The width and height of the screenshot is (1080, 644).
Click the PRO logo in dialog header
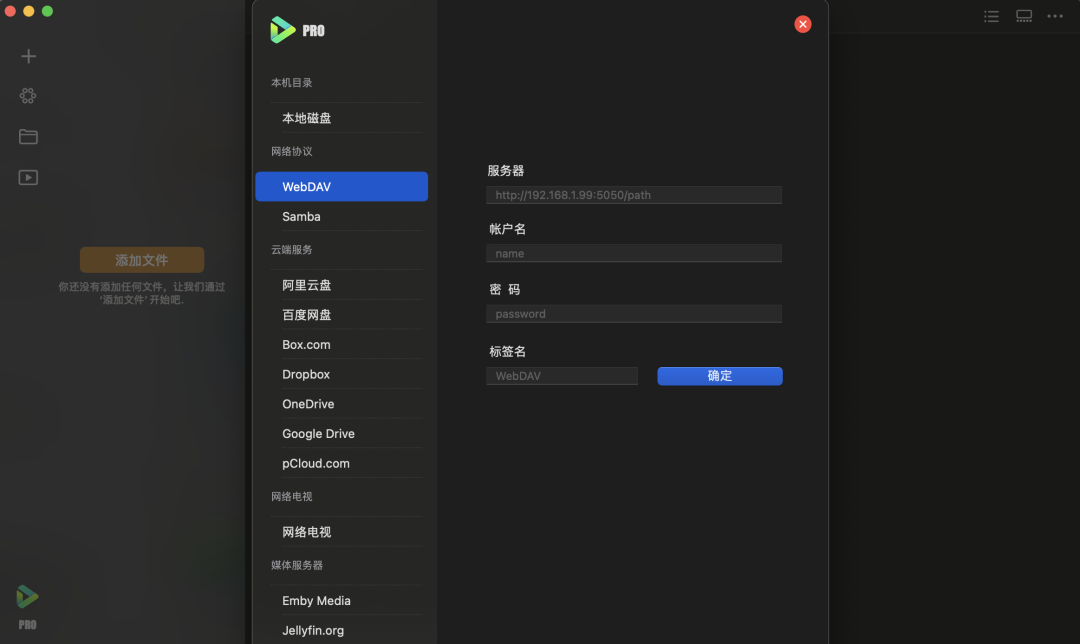(x=297, y=30)
